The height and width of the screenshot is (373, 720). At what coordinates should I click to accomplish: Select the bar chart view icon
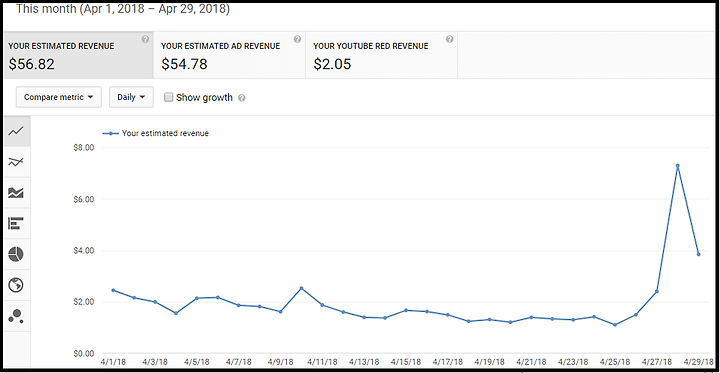pyautogui.click(x=17, y=224)
